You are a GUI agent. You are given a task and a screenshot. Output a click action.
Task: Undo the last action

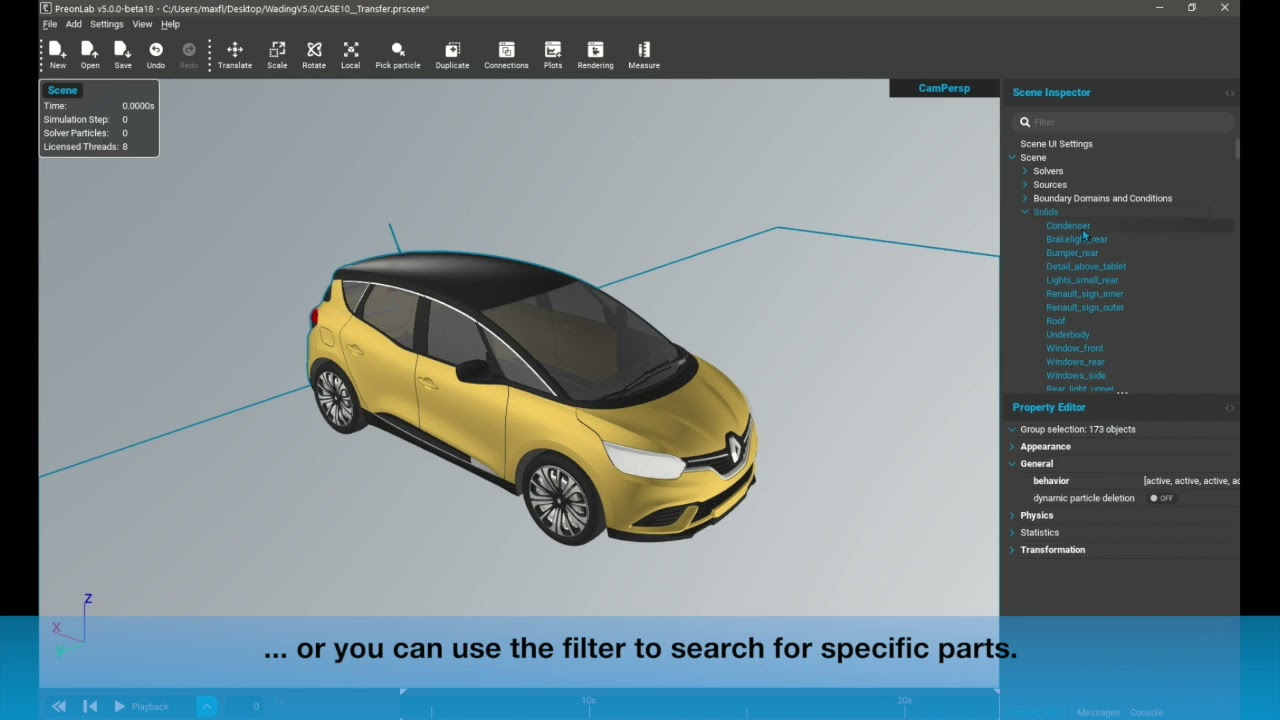(x=156, y=55)
